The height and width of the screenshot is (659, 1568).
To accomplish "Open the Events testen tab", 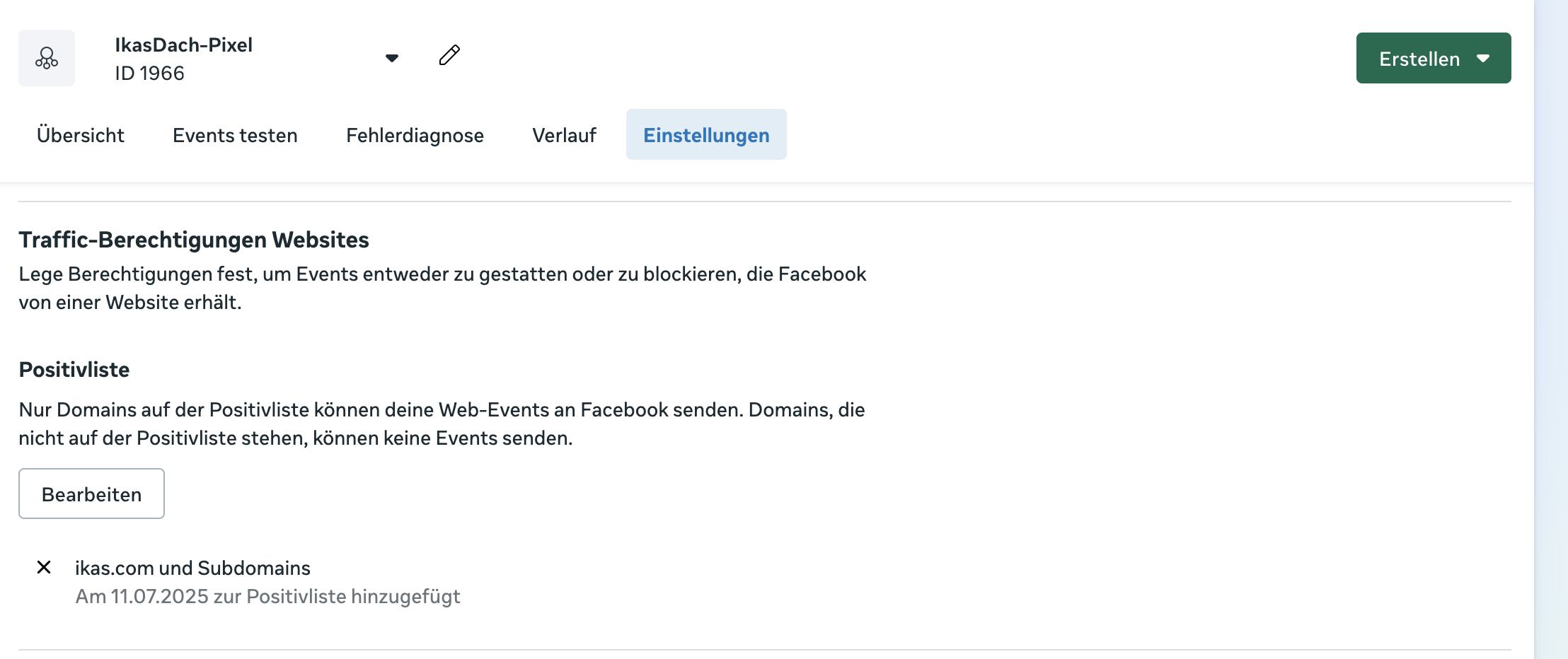I will coord(235,135).
